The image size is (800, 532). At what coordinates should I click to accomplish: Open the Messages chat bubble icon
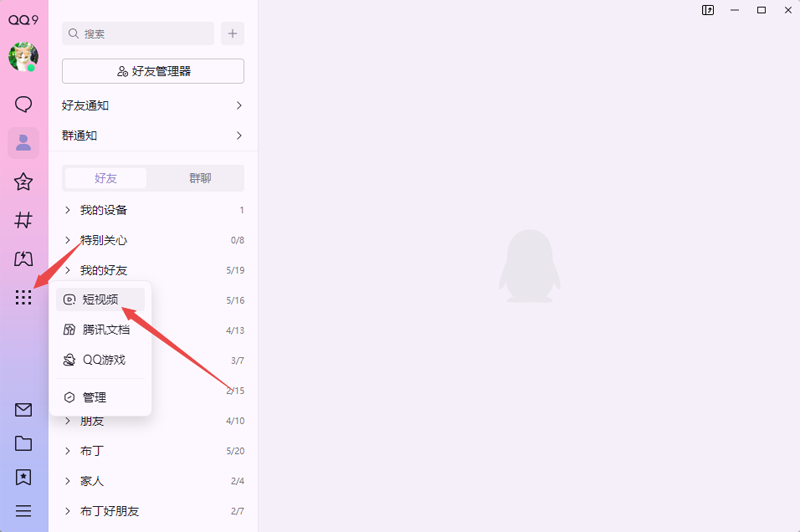click(23, 105)
